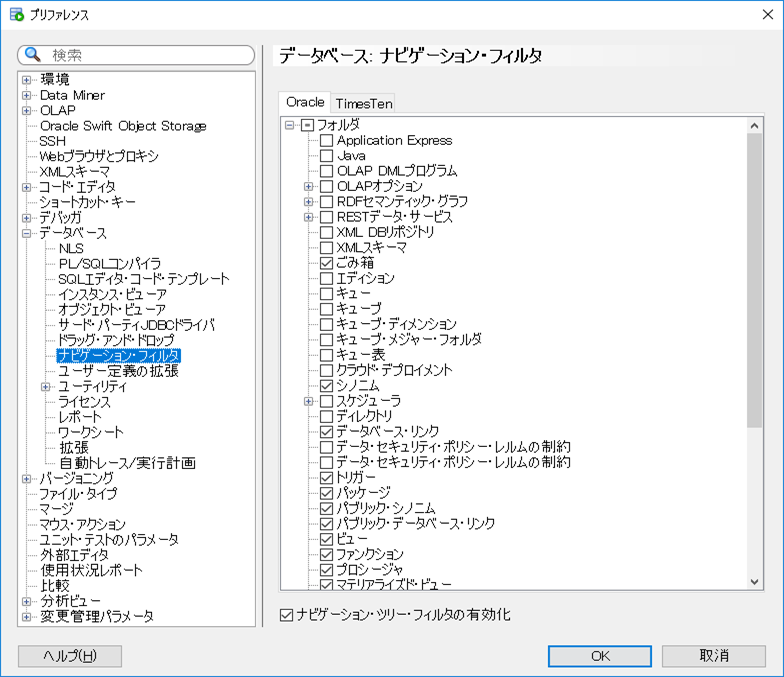Open SQLエディタ・コード・テンプレート settings
The width and height of the screenshot is (784, 677).
click(x=144, y=279)
